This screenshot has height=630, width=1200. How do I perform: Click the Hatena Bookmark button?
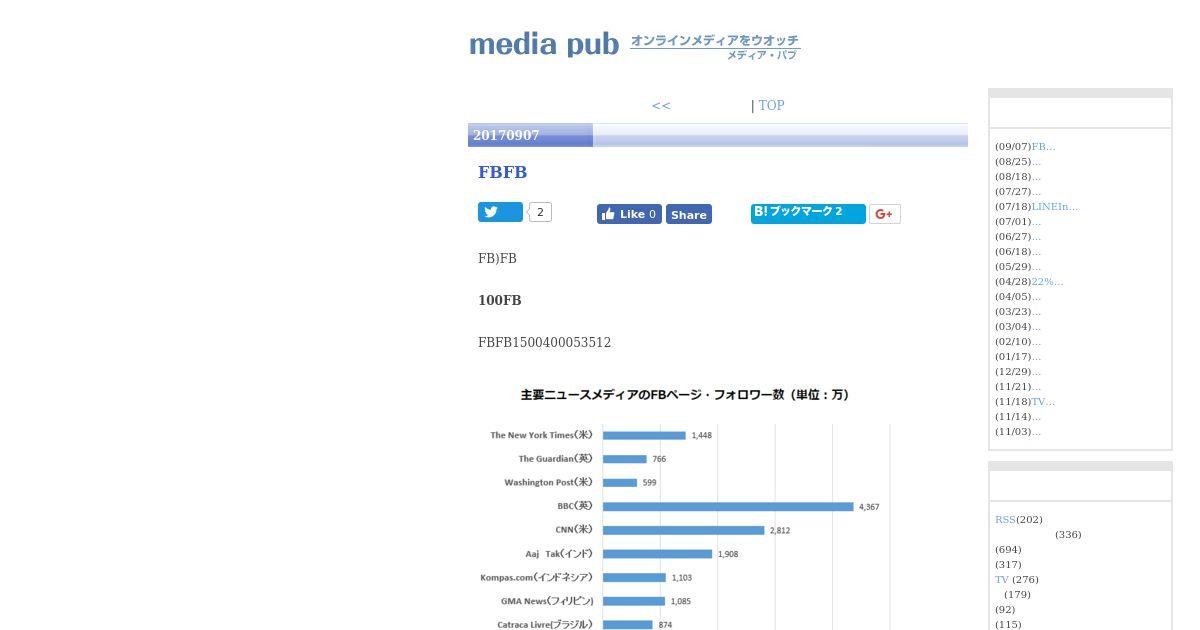[808, 213]
